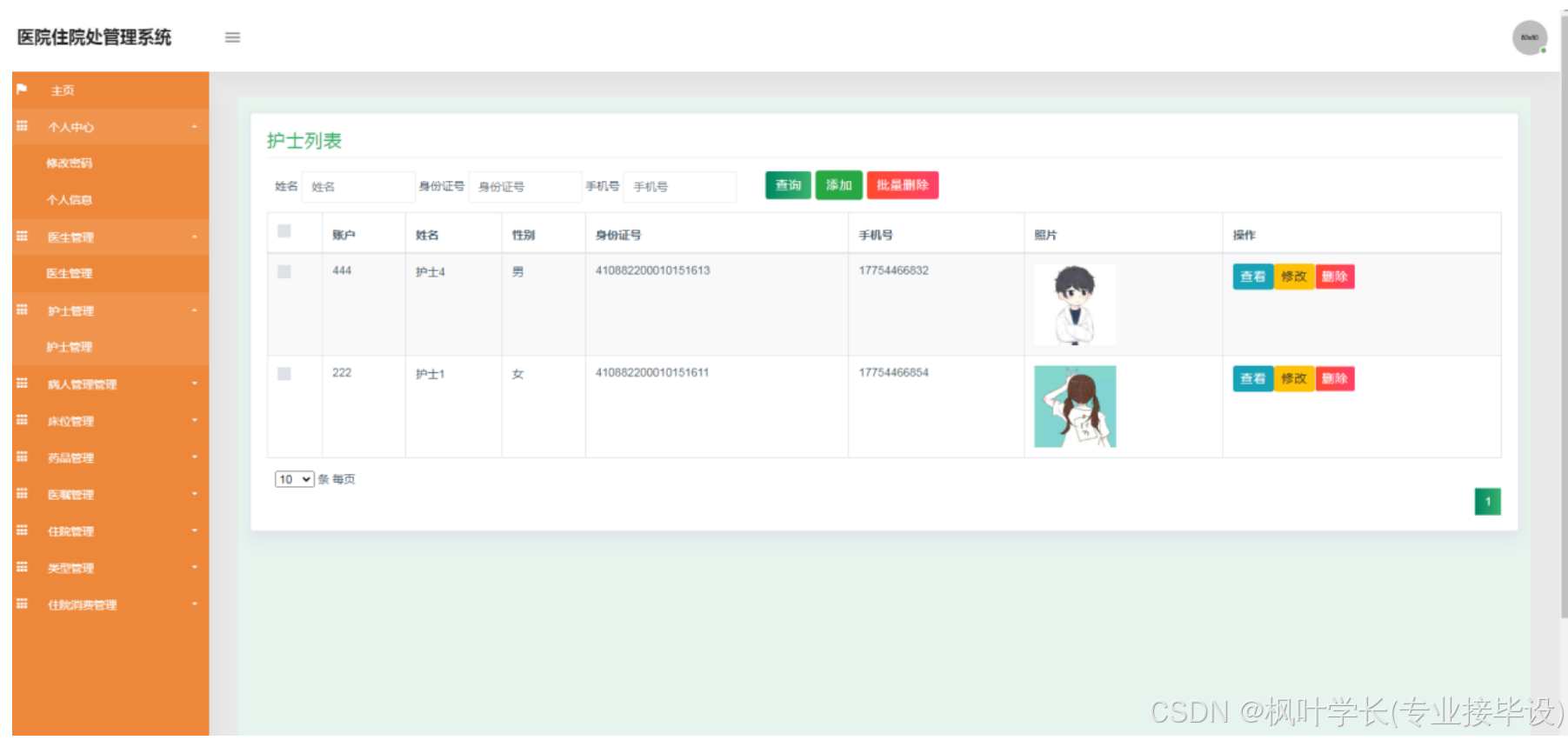Expand the 类型管理 menu arrow
The height and width of the screenshot is (740, 1568).
[x=195, y=567]
